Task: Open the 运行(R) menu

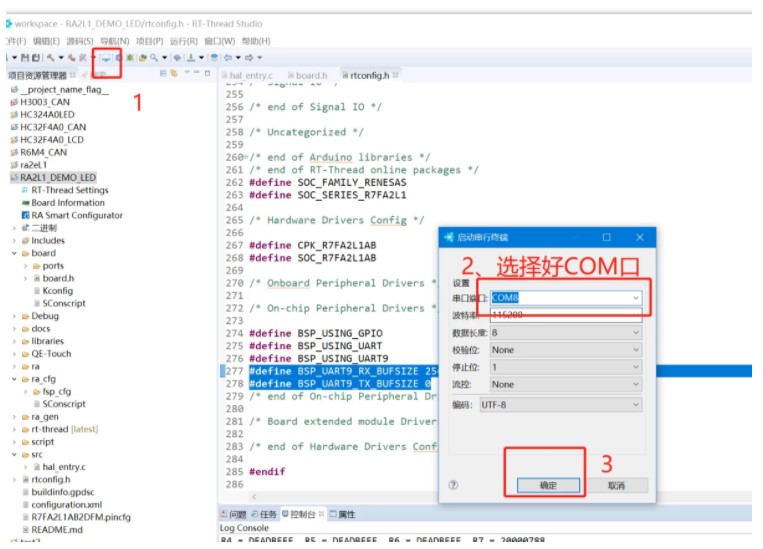Action: point(184,41)
